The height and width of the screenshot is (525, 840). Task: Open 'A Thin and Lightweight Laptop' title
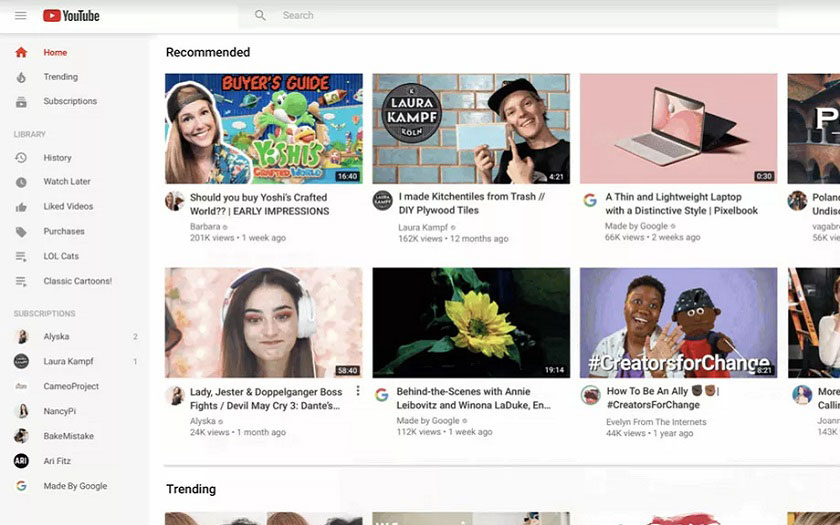(x=681, y=204)
